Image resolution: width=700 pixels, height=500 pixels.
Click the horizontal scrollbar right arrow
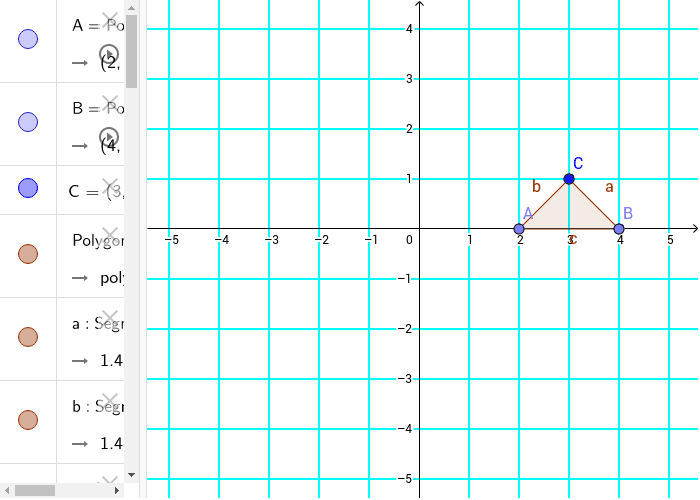(x=117, y=490)
